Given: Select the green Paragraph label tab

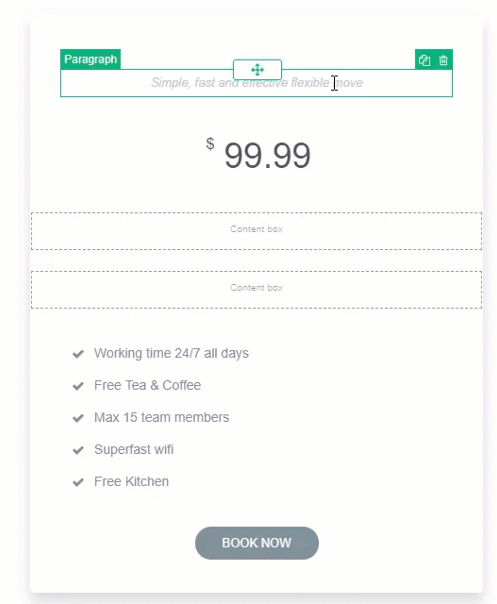Looking at the screenshot, I should pyautogui.click(x=91, y=59).
